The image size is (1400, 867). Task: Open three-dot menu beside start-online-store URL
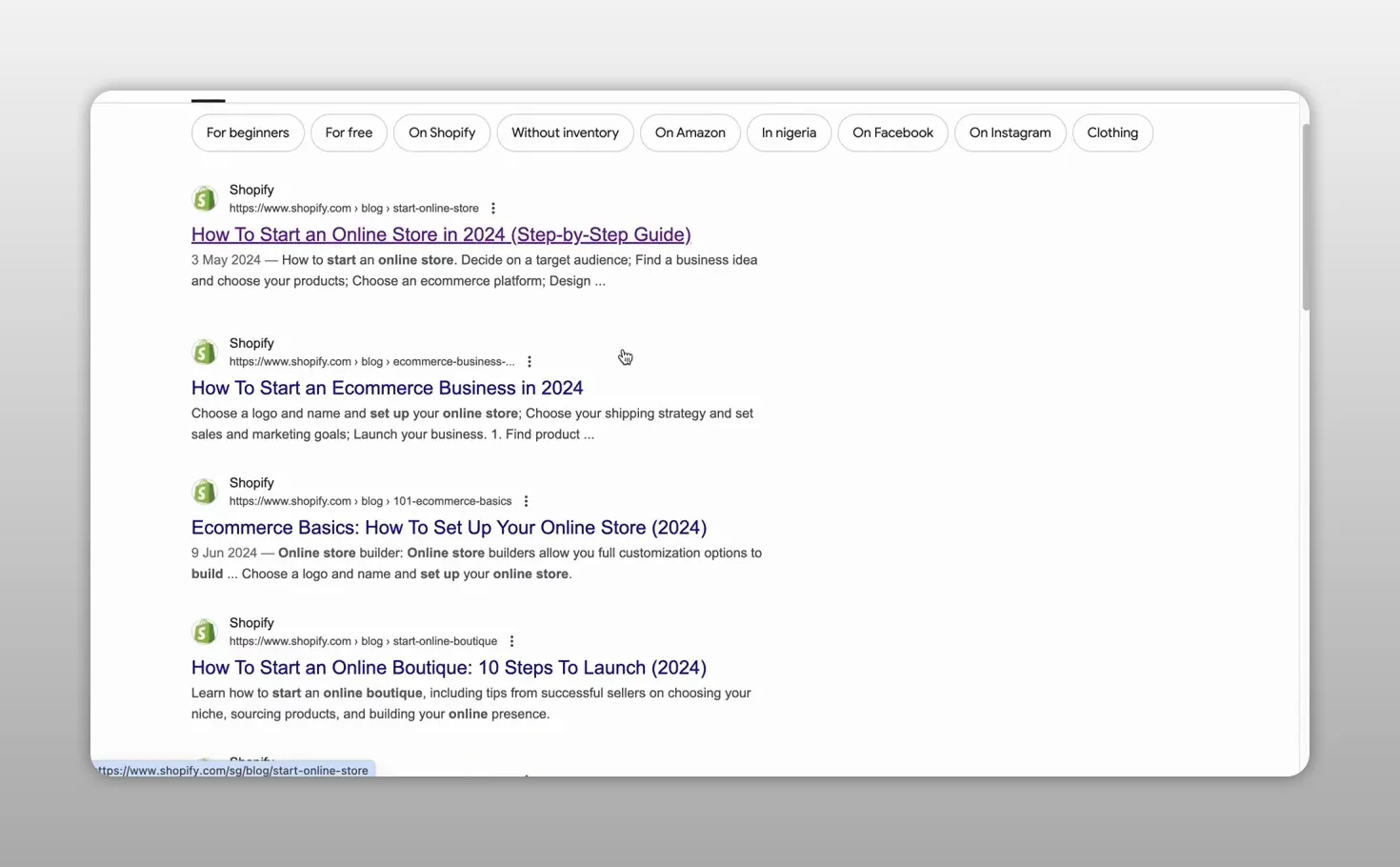(492, 208)
